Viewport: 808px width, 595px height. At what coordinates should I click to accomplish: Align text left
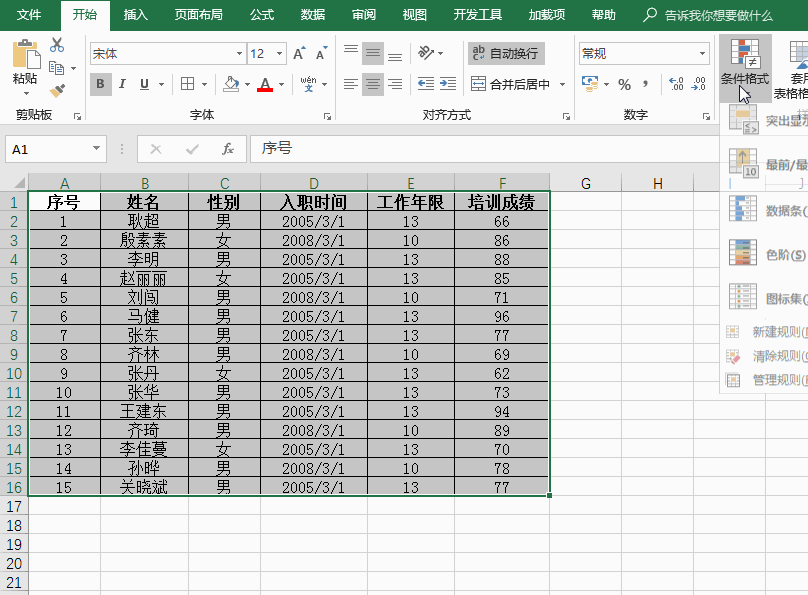click(351, 84)
